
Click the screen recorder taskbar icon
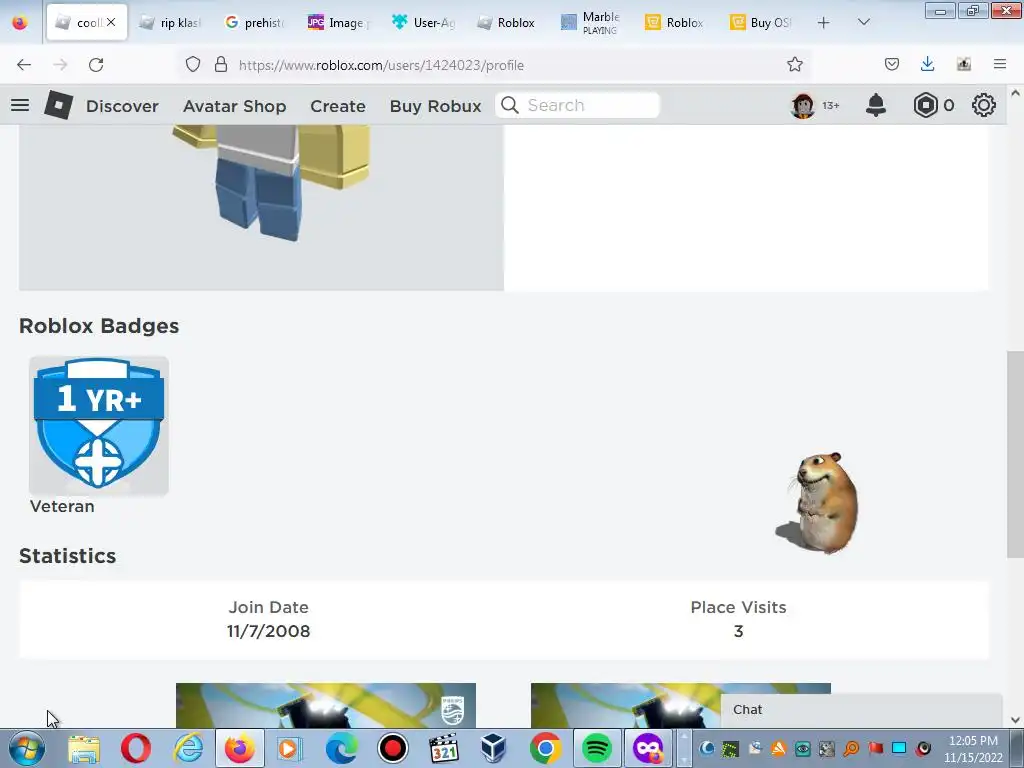point(392,748)
